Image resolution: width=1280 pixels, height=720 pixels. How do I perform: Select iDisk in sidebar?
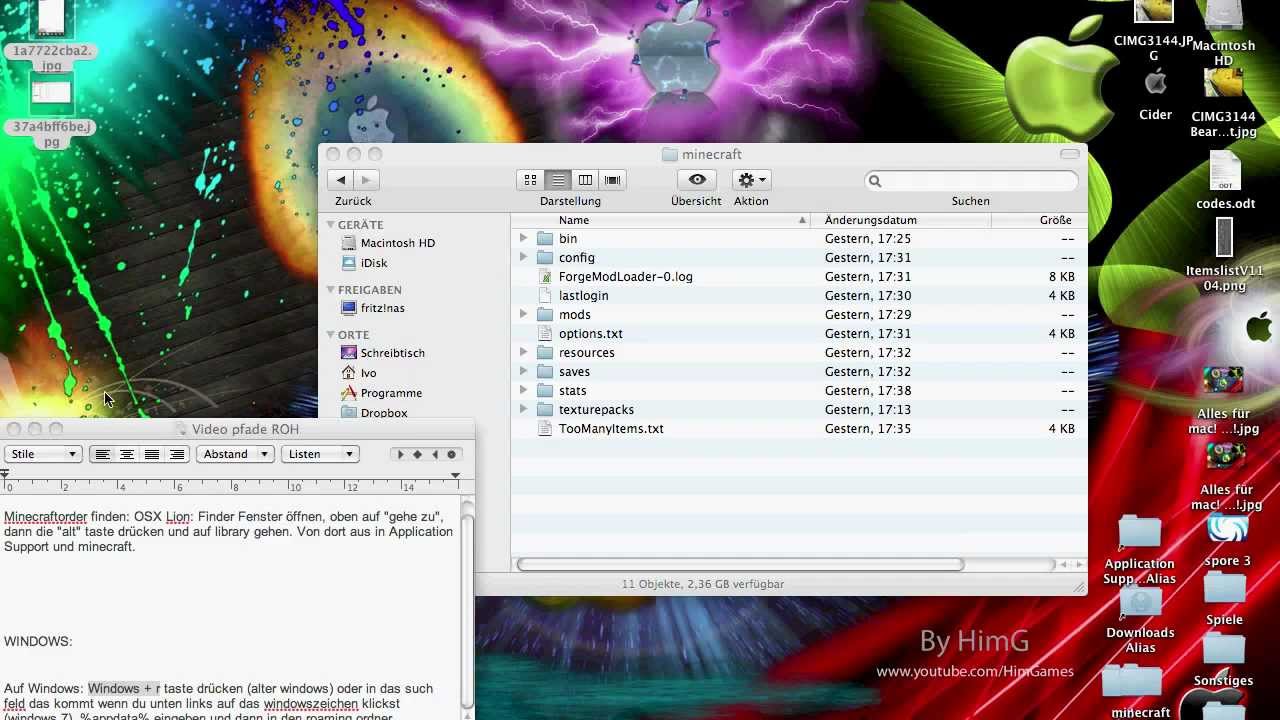374,263
